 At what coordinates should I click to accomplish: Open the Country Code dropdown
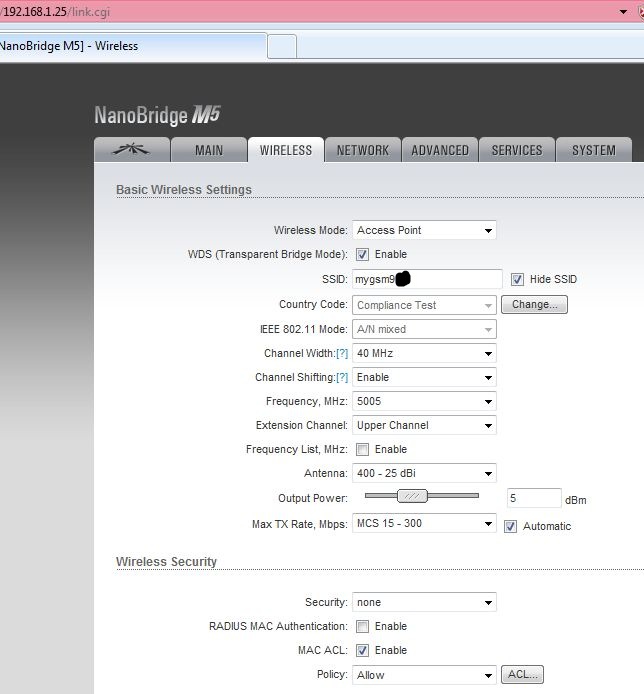[x=424, y=305]
